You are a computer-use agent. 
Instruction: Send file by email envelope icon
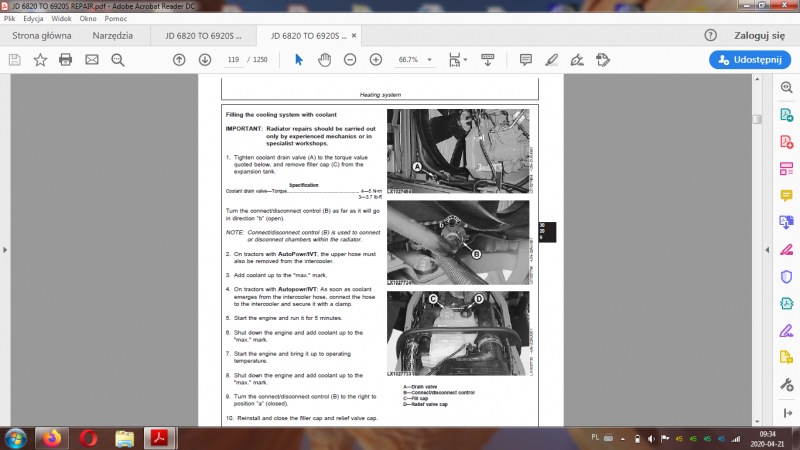click(x=92, y=60)
